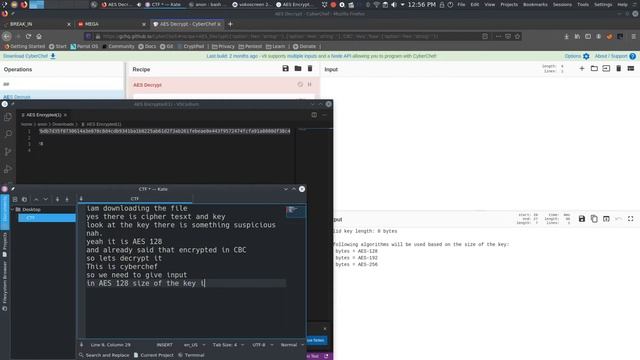Reset CyberChef pane layout

point(631,69)
